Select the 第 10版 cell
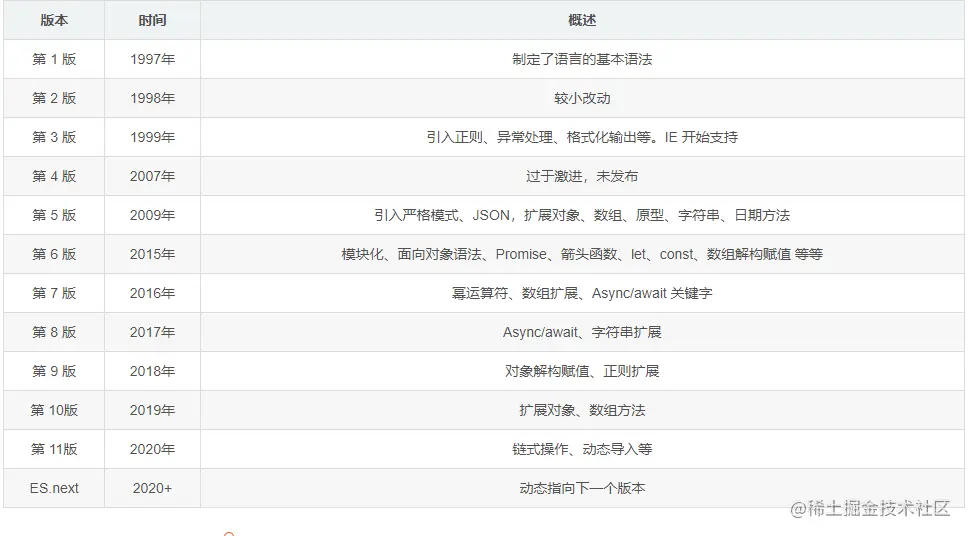This screenshot has height=536, width=968. 54,410
